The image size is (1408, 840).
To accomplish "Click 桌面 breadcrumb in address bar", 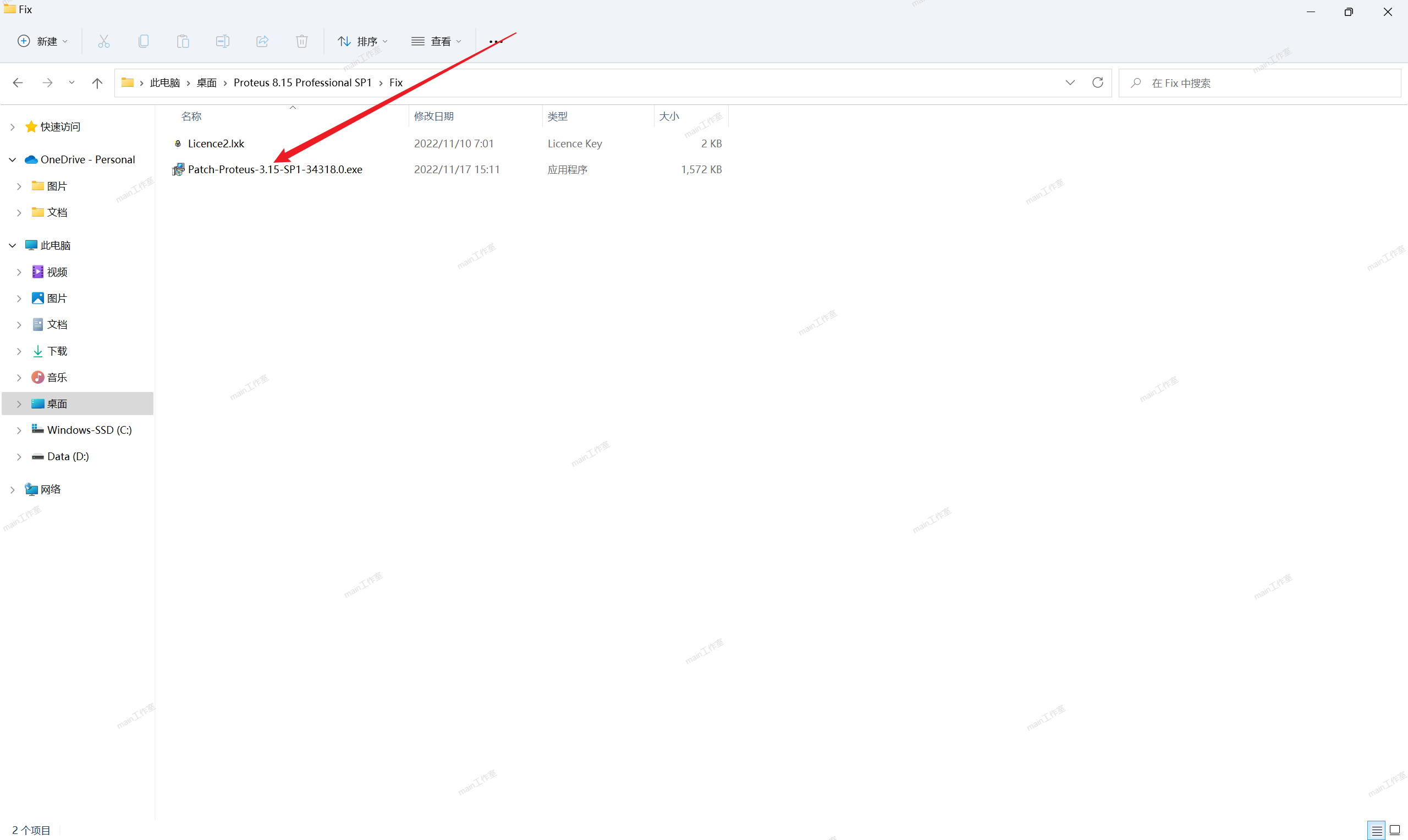I will tap(207, 82).
